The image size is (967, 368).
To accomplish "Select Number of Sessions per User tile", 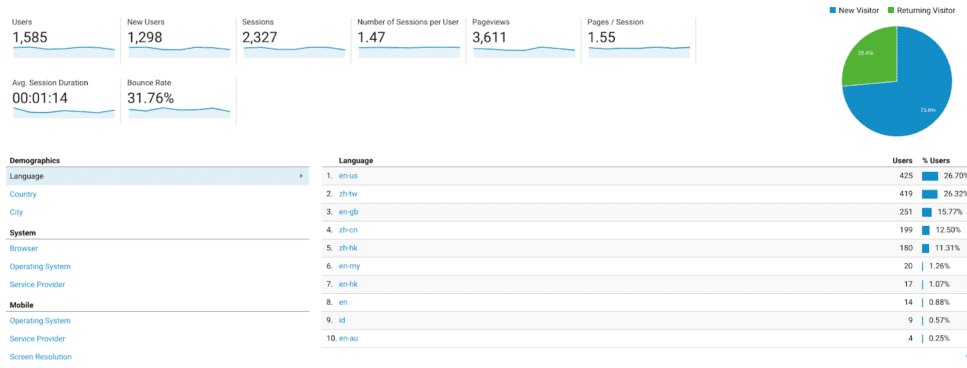I will (409, 40).
